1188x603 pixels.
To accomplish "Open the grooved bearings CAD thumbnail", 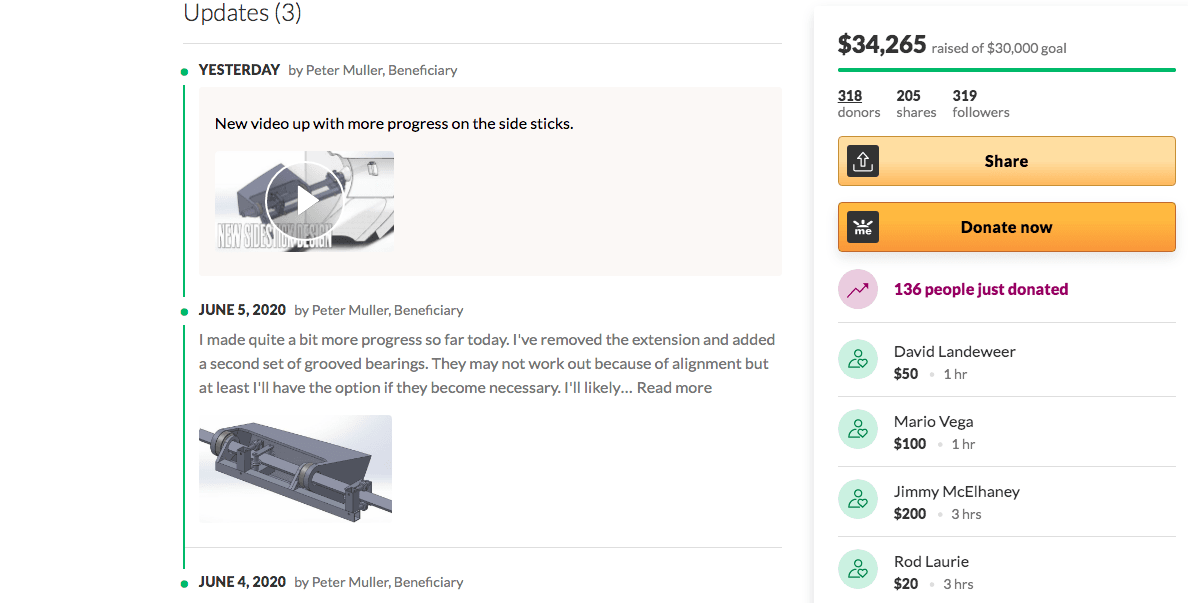I will point(295,468).
